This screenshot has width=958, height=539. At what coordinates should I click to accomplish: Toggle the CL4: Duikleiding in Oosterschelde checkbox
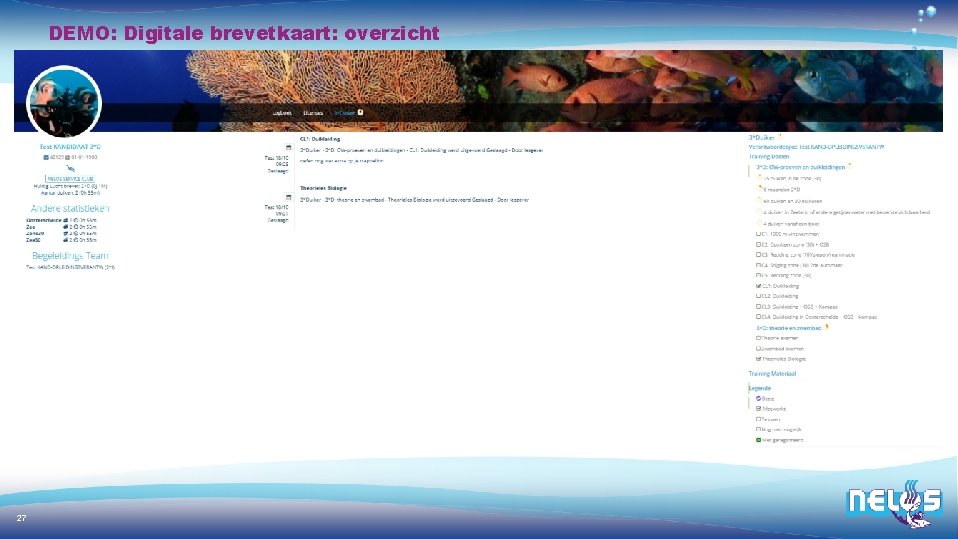pos(759,317)
